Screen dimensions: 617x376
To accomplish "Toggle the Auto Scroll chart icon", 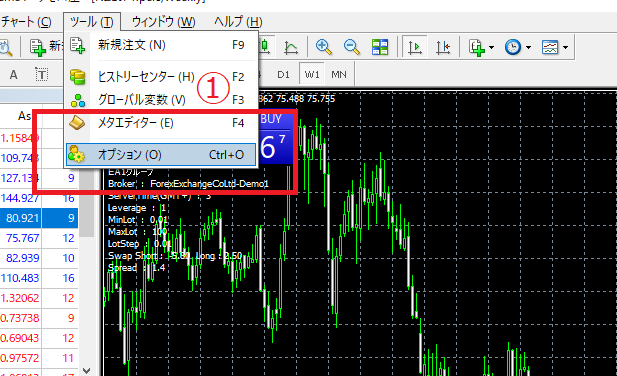I will (415, 47).
